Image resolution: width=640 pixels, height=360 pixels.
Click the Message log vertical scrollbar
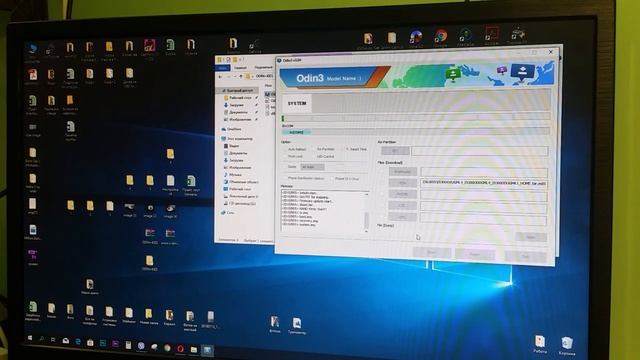(366, 212)
